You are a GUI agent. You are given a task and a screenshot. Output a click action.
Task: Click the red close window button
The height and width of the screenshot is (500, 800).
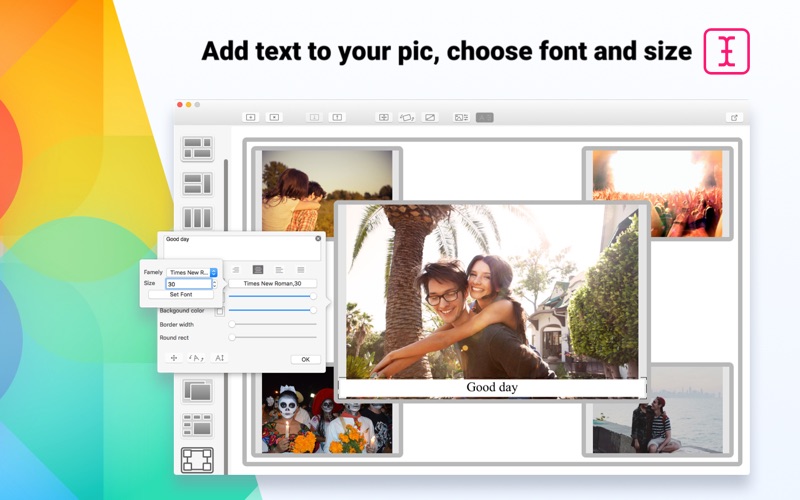180,105
